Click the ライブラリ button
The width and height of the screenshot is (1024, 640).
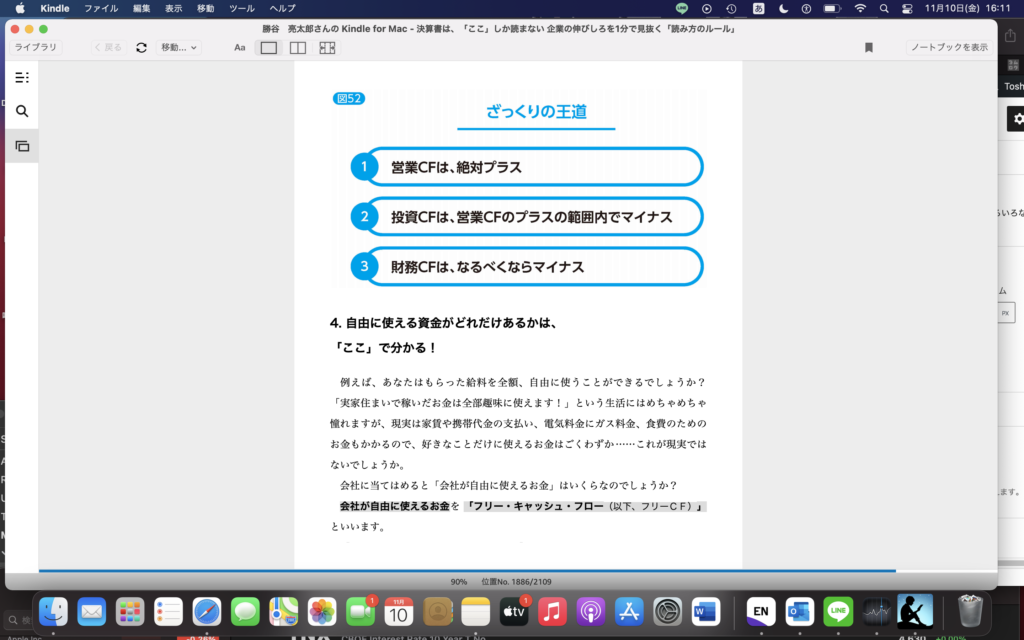(x=36, y=47)
